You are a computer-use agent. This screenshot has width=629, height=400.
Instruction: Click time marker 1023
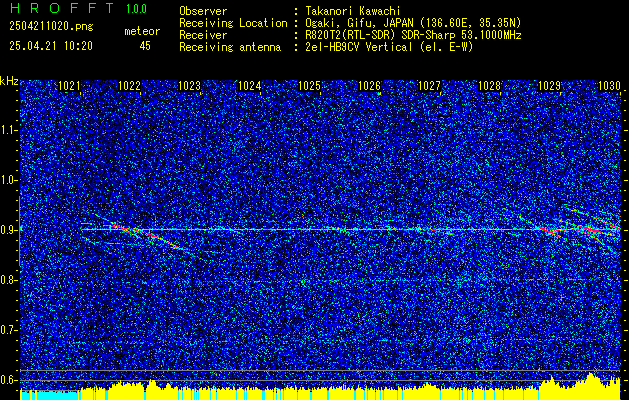coord(189,86)
